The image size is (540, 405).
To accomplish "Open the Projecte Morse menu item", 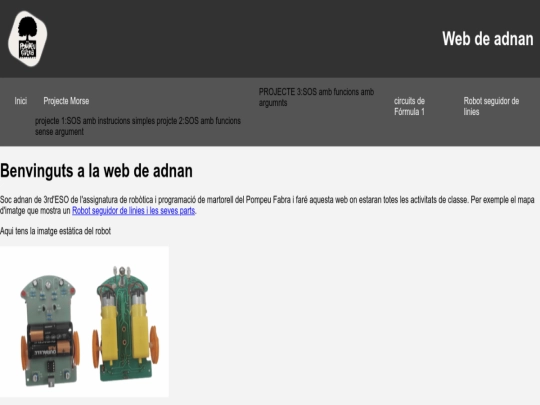I will pyautogui.click(x=66, y=101).
